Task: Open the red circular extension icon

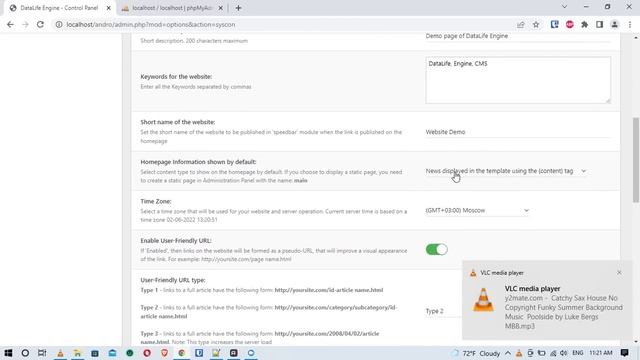Action: (x=570, y=24)
